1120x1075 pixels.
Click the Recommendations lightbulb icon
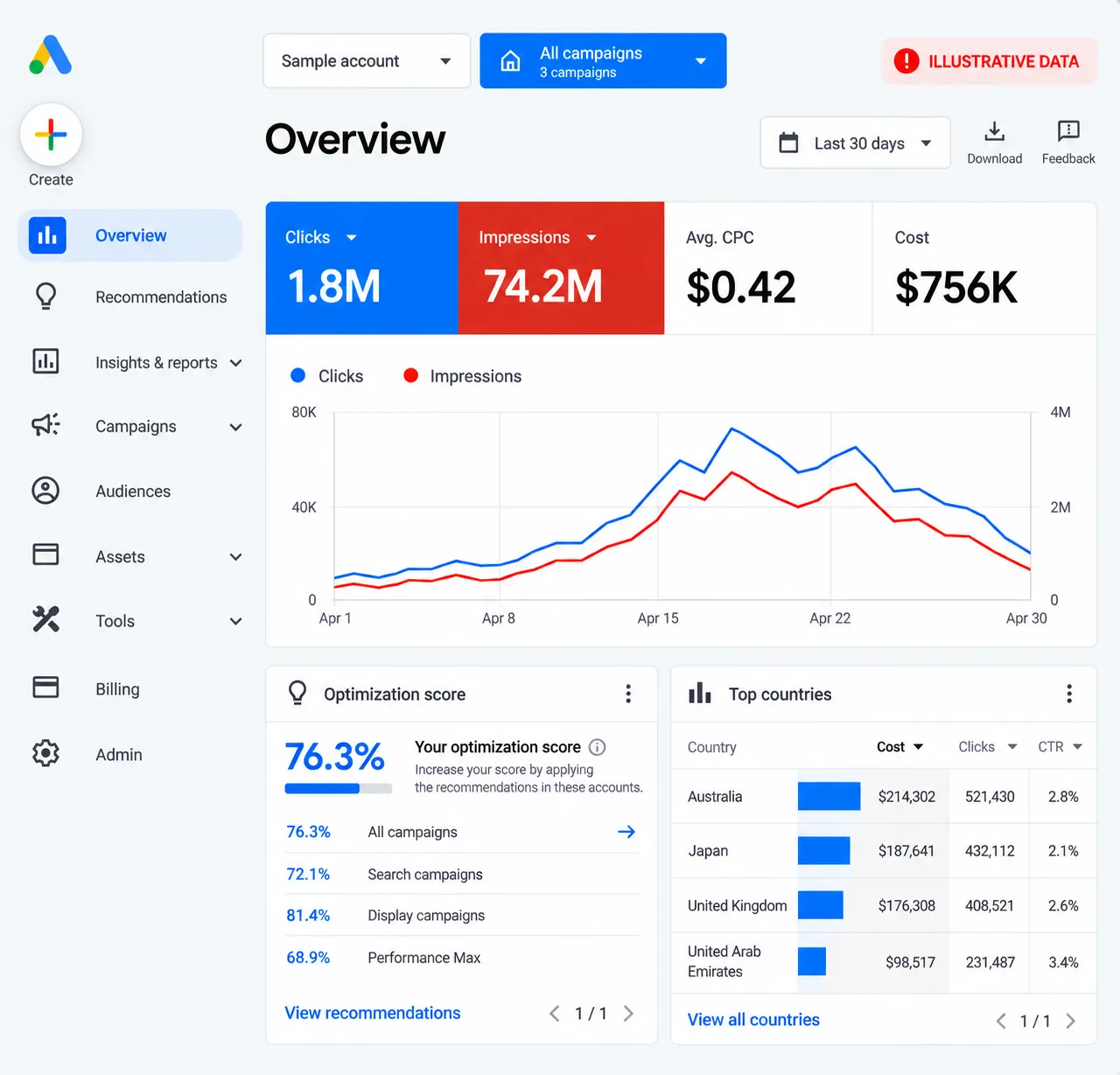(45, 297)
